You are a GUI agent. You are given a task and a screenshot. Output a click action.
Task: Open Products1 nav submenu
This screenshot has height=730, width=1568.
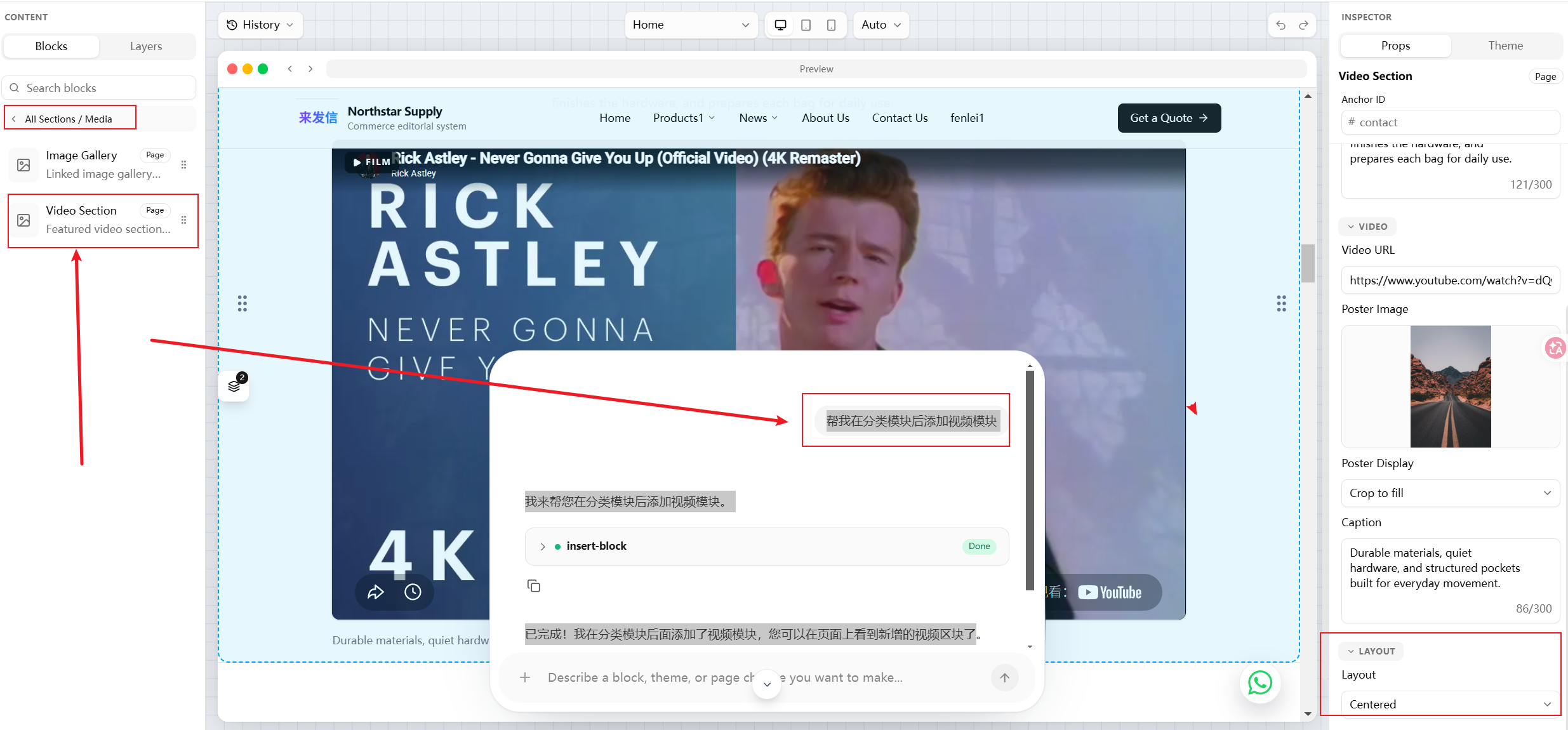click(684, 118)
